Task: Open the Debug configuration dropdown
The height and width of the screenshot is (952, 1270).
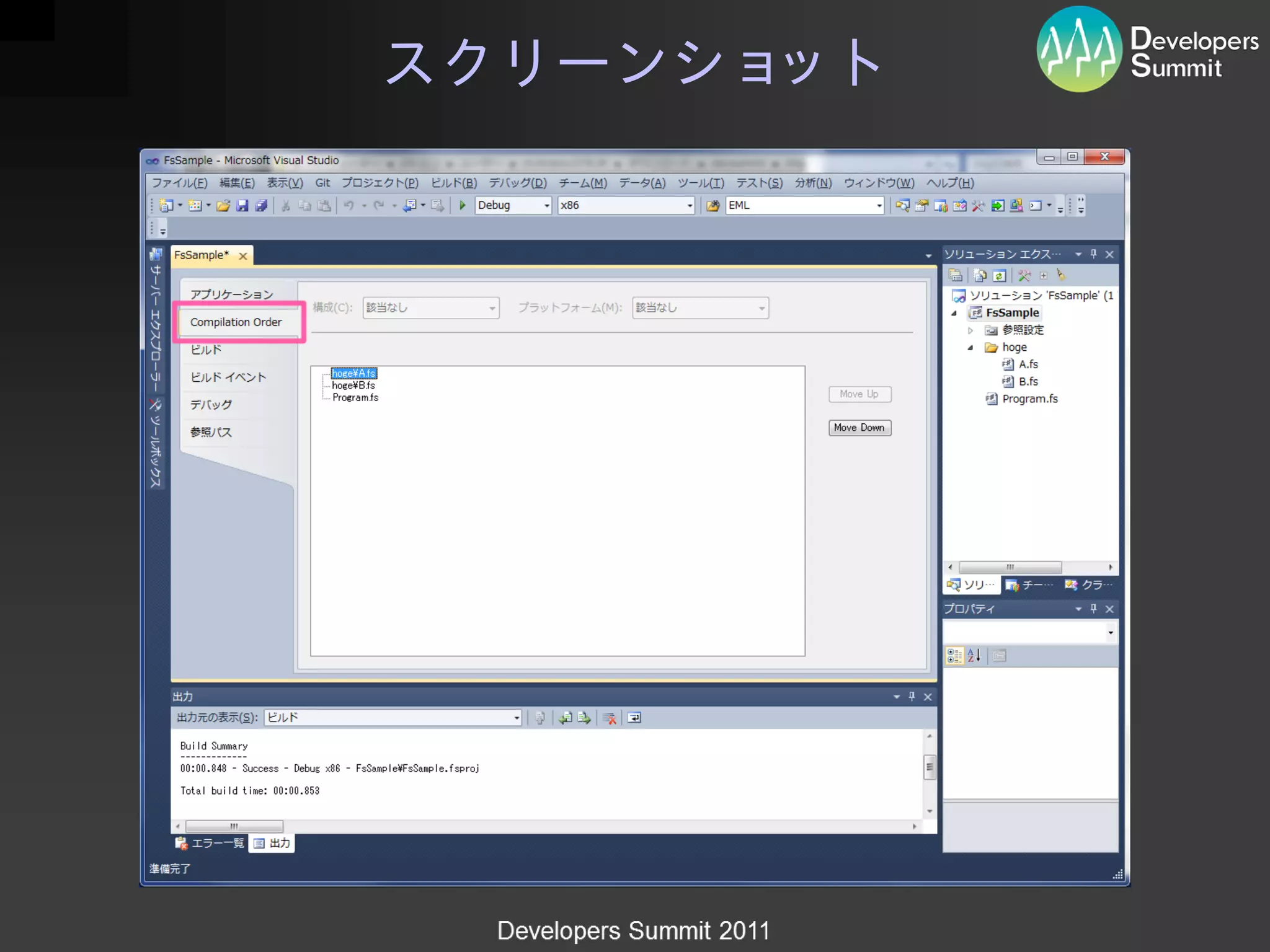Action: point(546,206)
